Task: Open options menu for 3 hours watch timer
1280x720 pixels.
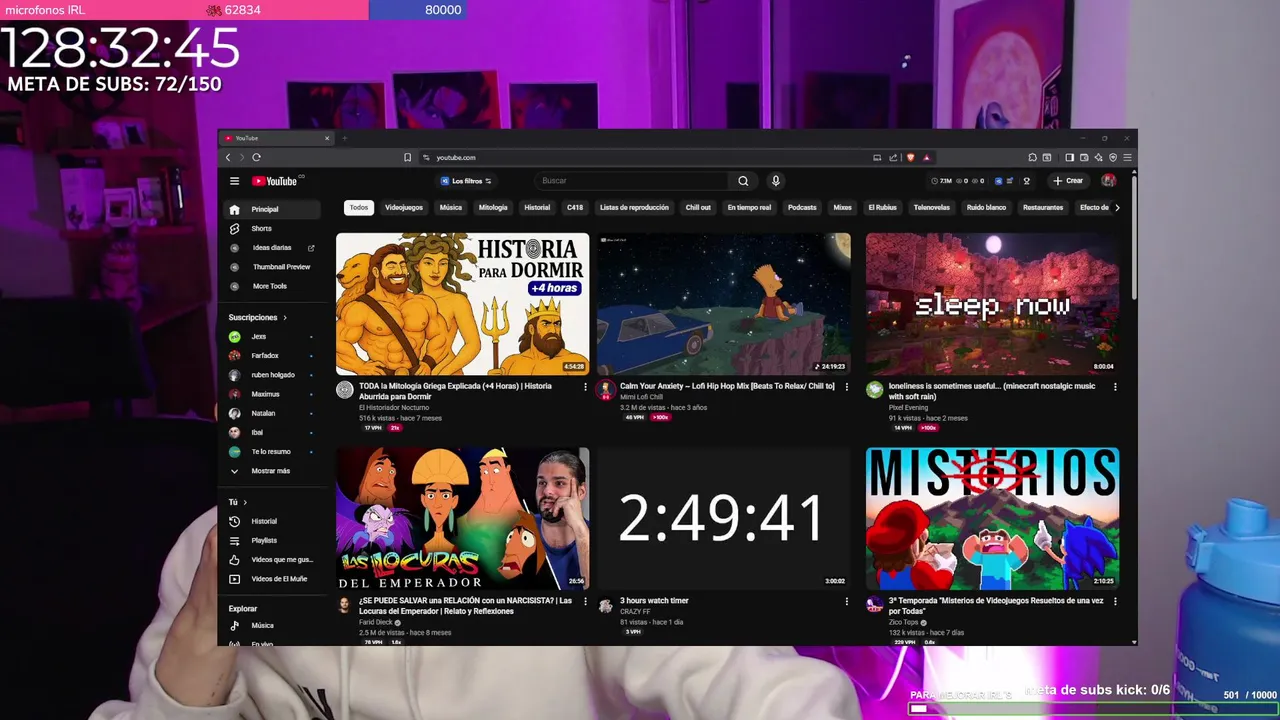Action: point(847,602)
